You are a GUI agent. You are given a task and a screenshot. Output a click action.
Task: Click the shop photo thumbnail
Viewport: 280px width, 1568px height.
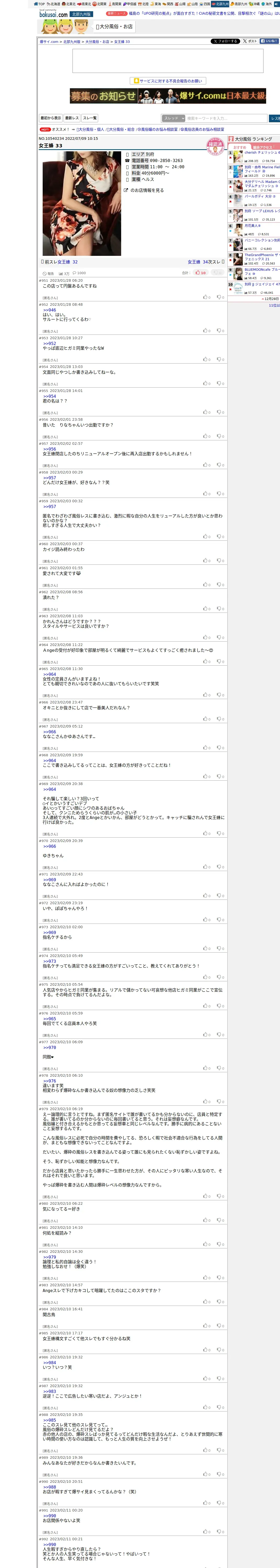[81, 203]
